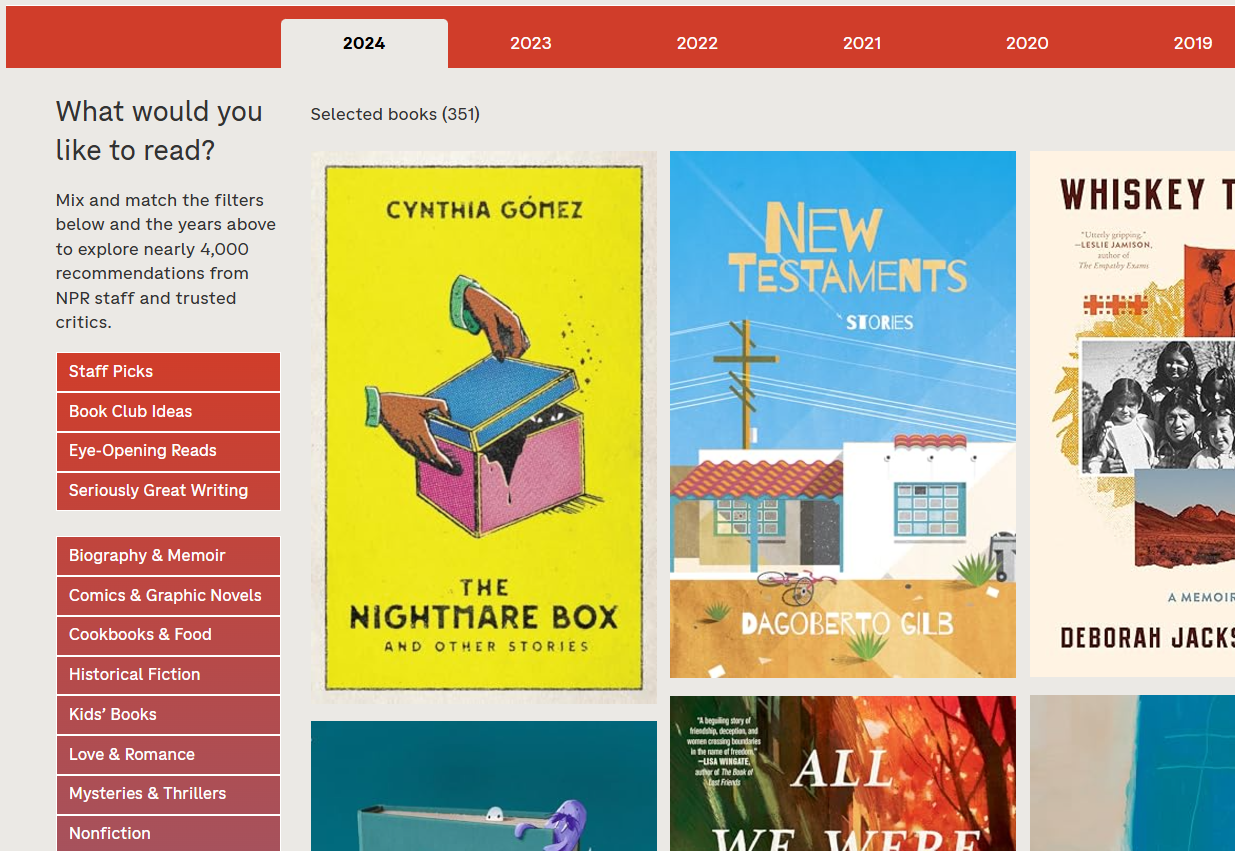The width and height of the screenshot is (1235, 851).
Task: Open the Whiskey memoir cover by Deborah Jackson
Action: (x=1132, y=414)
